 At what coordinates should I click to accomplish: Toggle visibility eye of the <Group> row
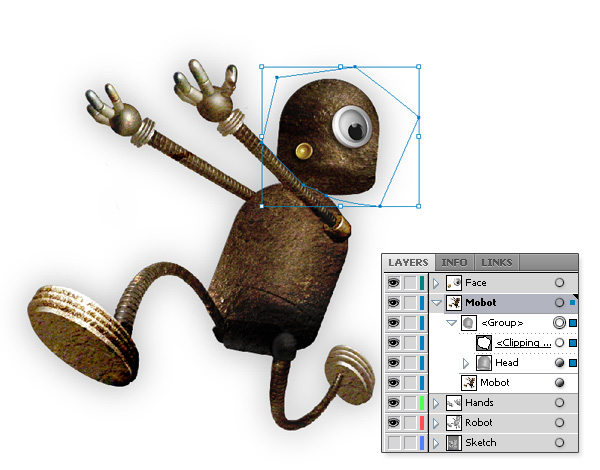393,323
